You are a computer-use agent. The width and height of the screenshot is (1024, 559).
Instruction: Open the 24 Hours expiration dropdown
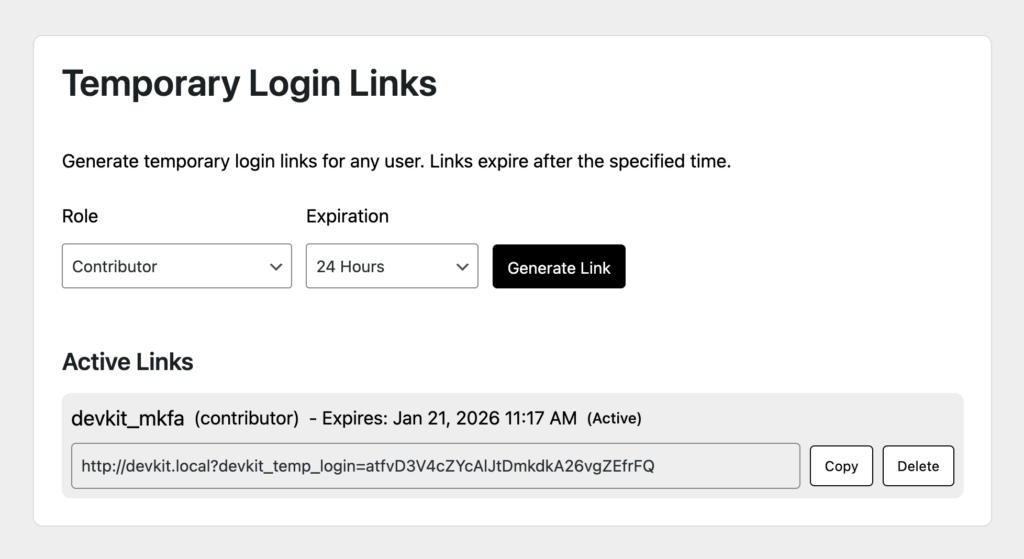click(391, 267)
